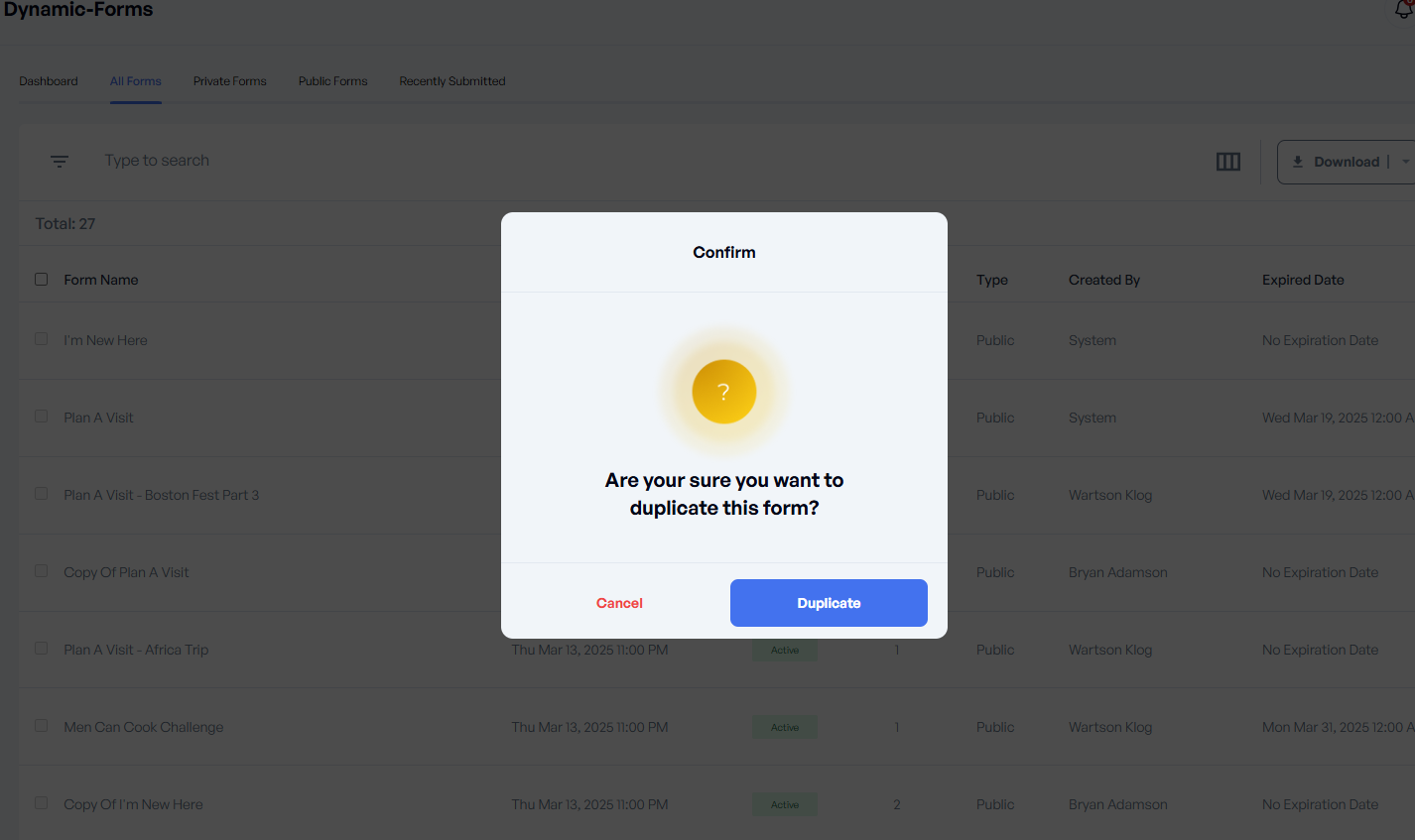Open the column layout icon

1227,162
